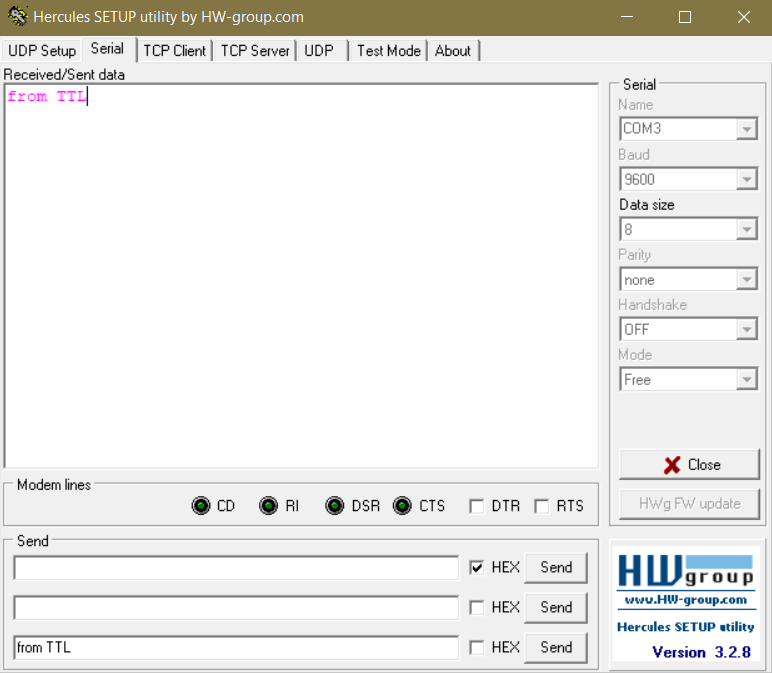Click the Hercules app icon in title bar
Screen dimensions: 772x673
point(17,16)
